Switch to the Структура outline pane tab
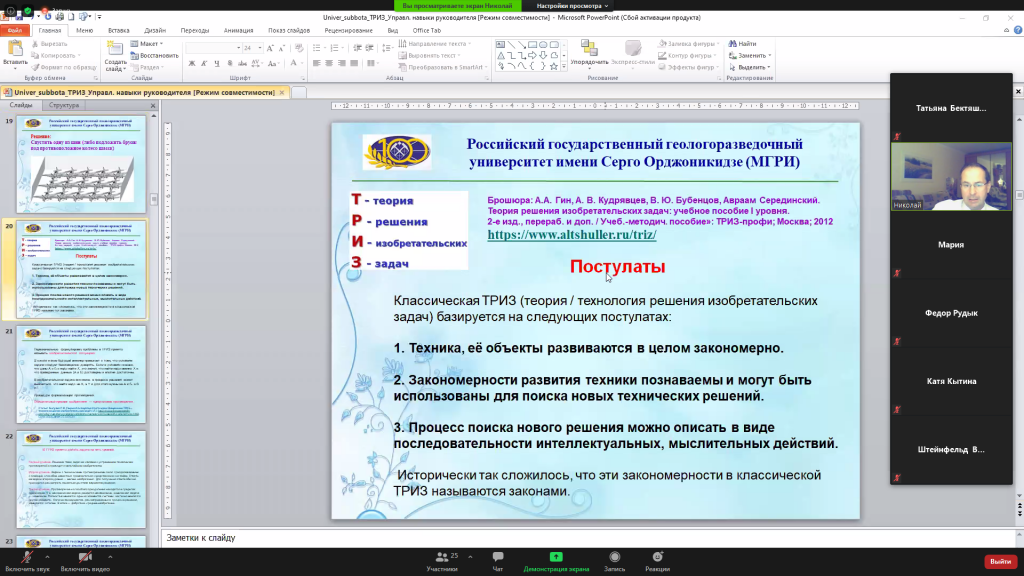Screen dimensions: 1024x576 coord(64,105)
